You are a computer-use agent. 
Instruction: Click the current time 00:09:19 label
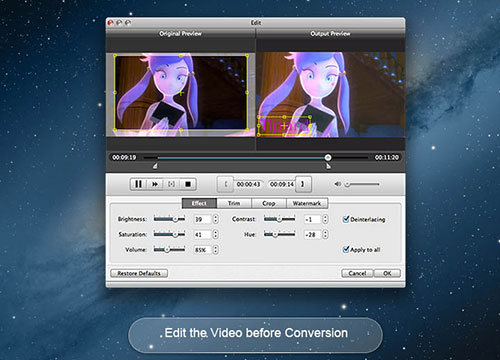click(x=124, y=157)
